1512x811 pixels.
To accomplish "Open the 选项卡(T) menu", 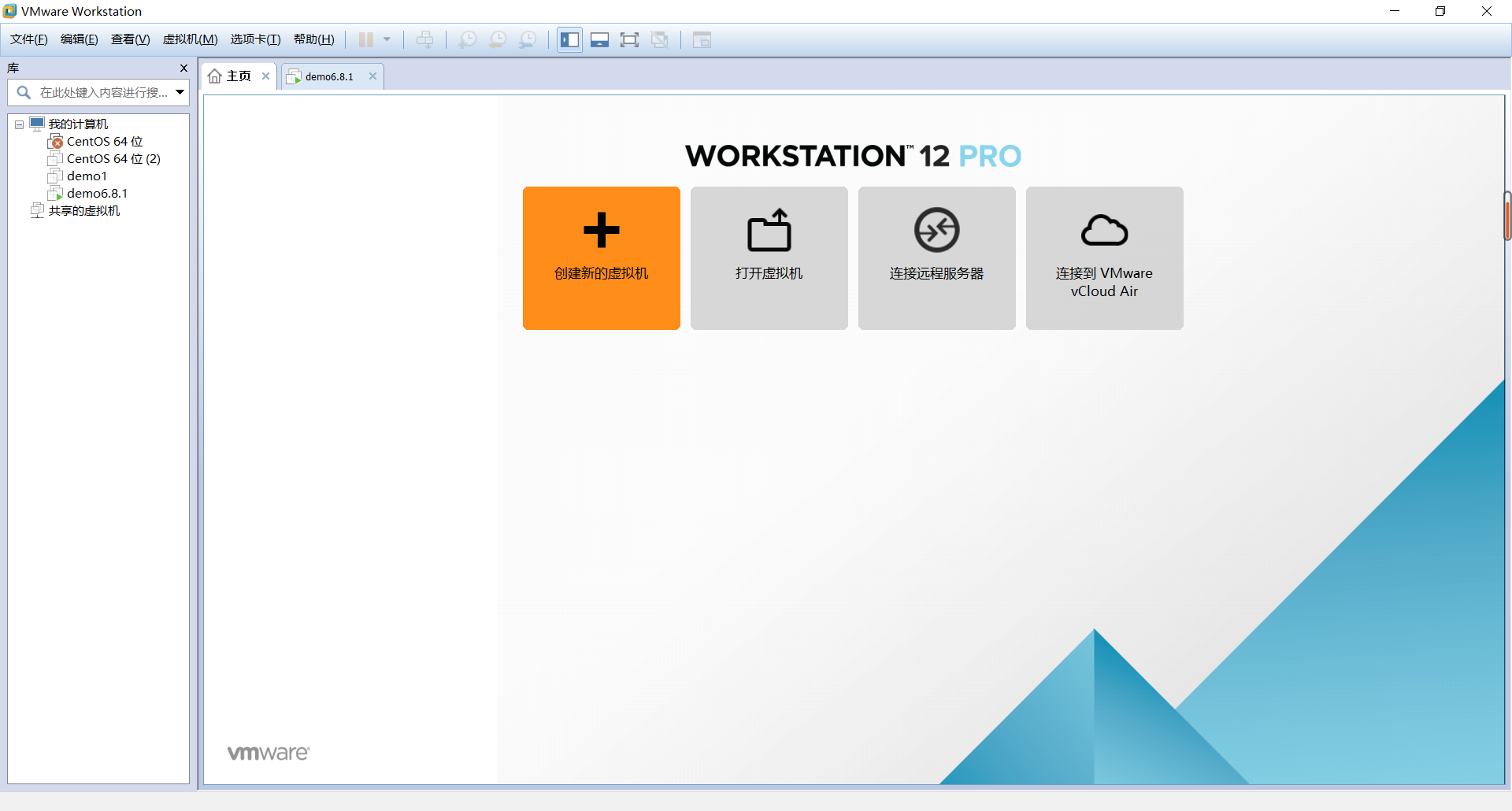I will (x=255, y=39).
